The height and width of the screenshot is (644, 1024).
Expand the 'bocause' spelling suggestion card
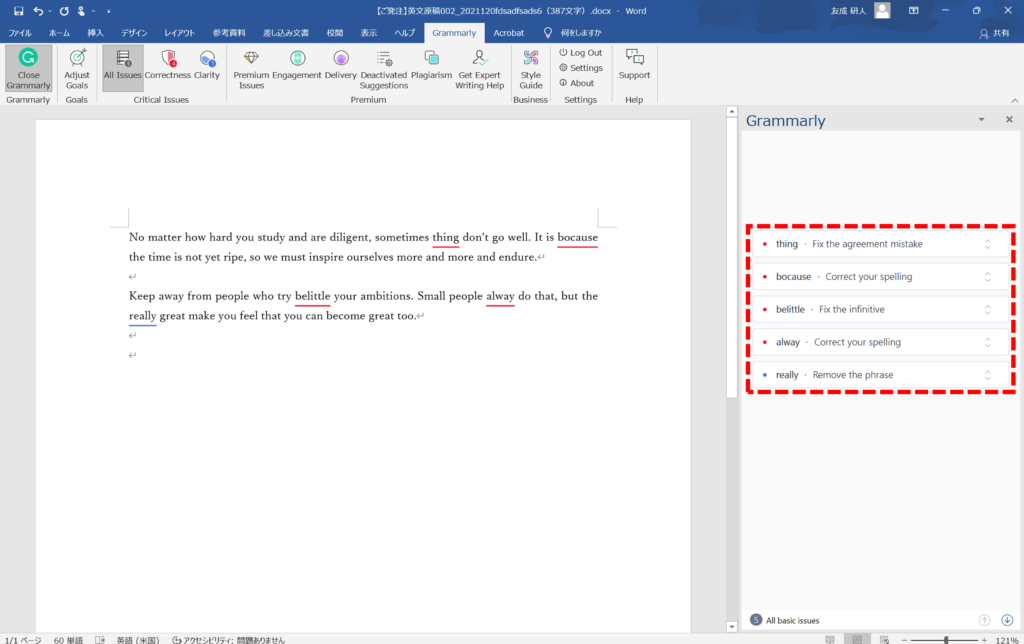[987, 277]
